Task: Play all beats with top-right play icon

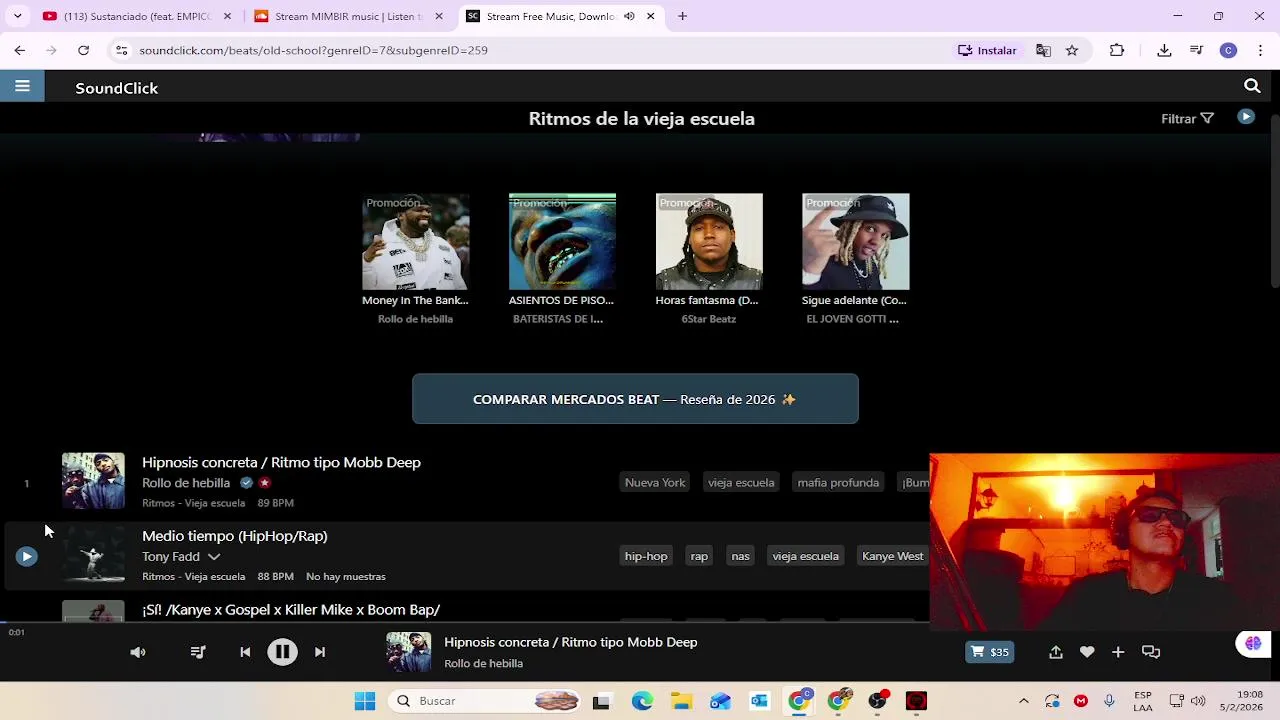Action: pyautogui.click(x=1245, y=118)
